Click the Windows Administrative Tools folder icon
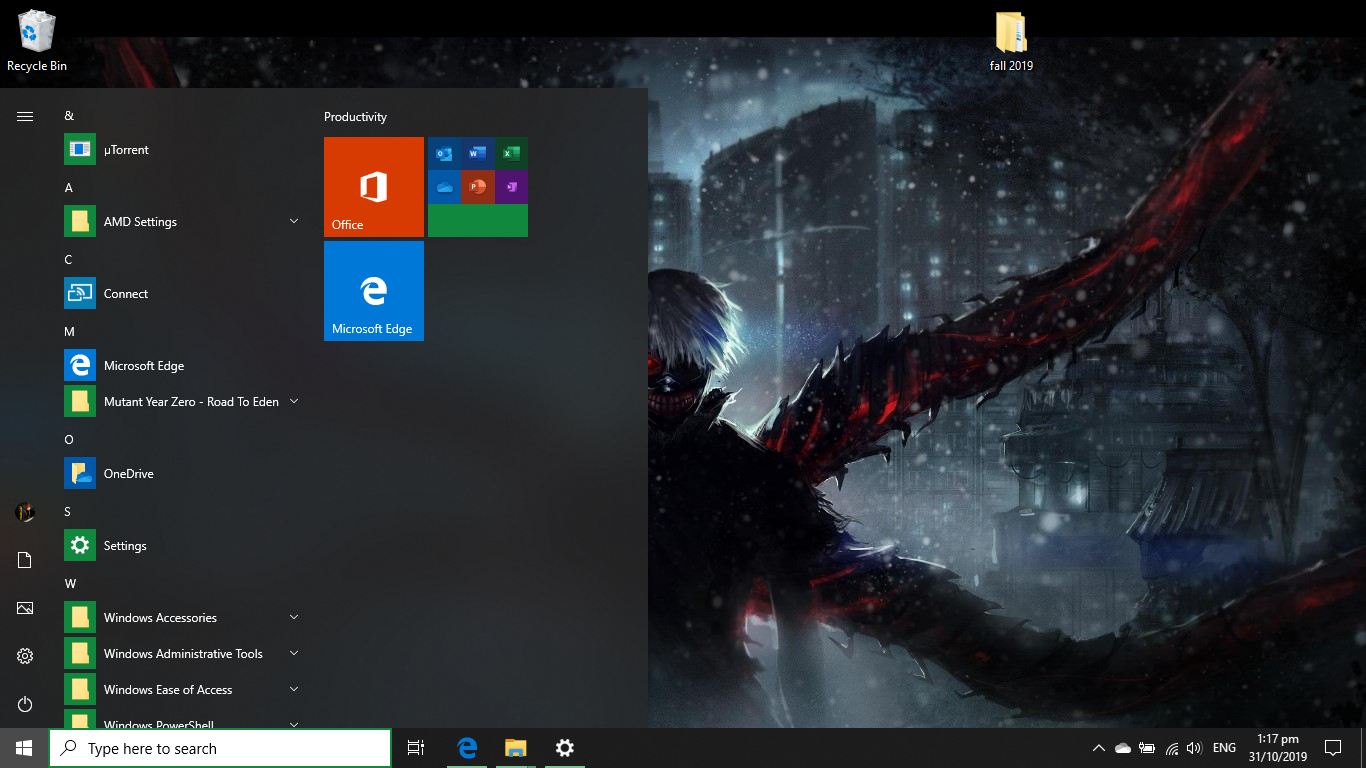Image resolution: width=1366 pixels, height=768 pixels. pos(80,653)
